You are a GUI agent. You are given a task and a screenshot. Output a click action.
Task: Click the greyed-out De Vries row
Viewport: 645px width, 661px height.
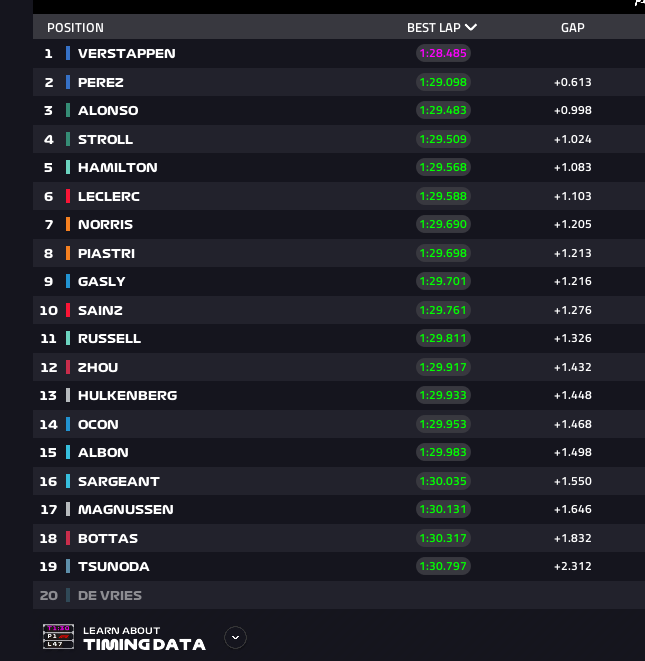tap(339, 595)
